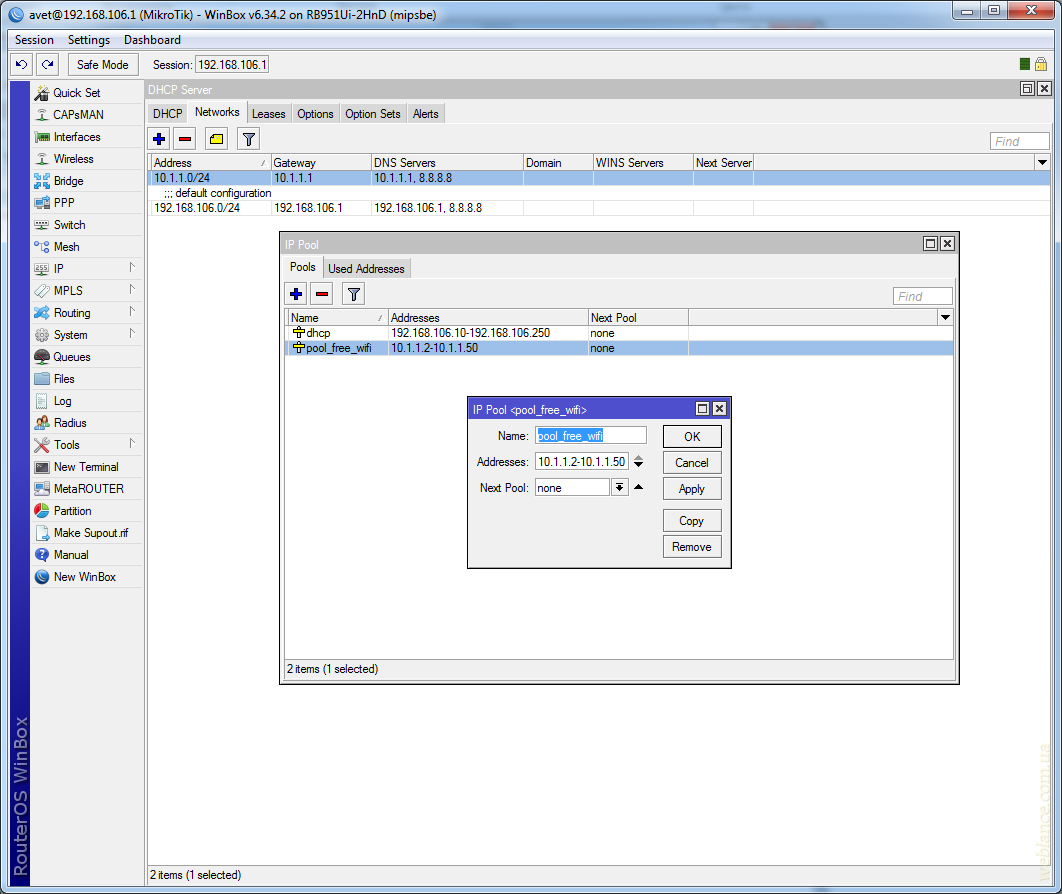Click the comment icon in DHCP Server toolbar
The height and width of the screenshot is (894, 1062).
coord(216,139)
